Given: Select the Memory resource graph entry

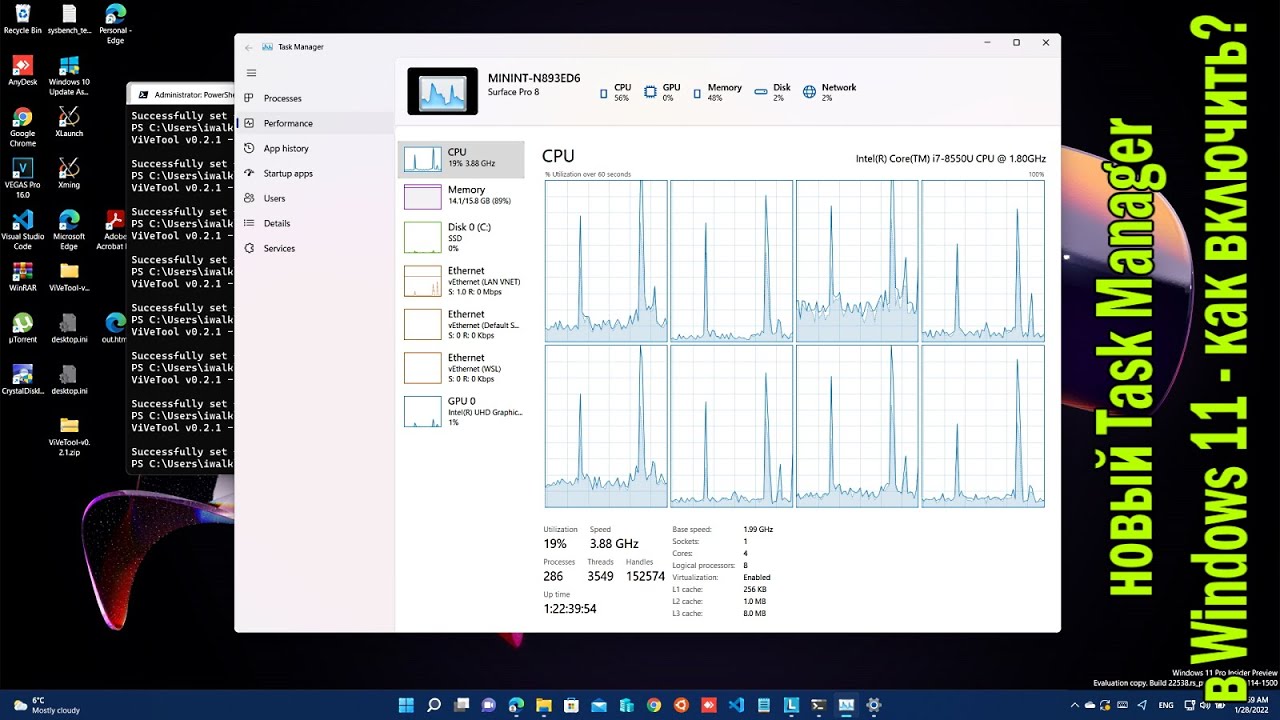Looking at the screenshot, I should point(461,196).
